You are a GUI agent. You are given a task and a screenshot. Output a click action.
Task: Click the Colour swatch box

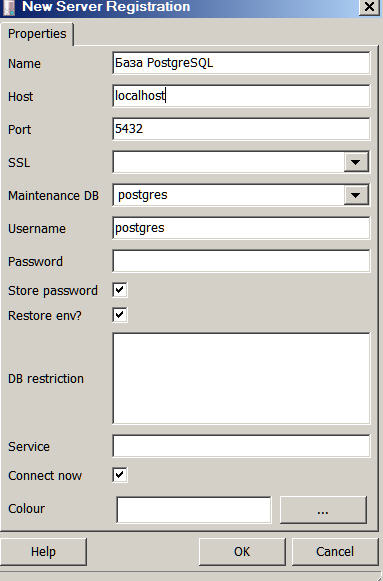click(x=194, y=510)
